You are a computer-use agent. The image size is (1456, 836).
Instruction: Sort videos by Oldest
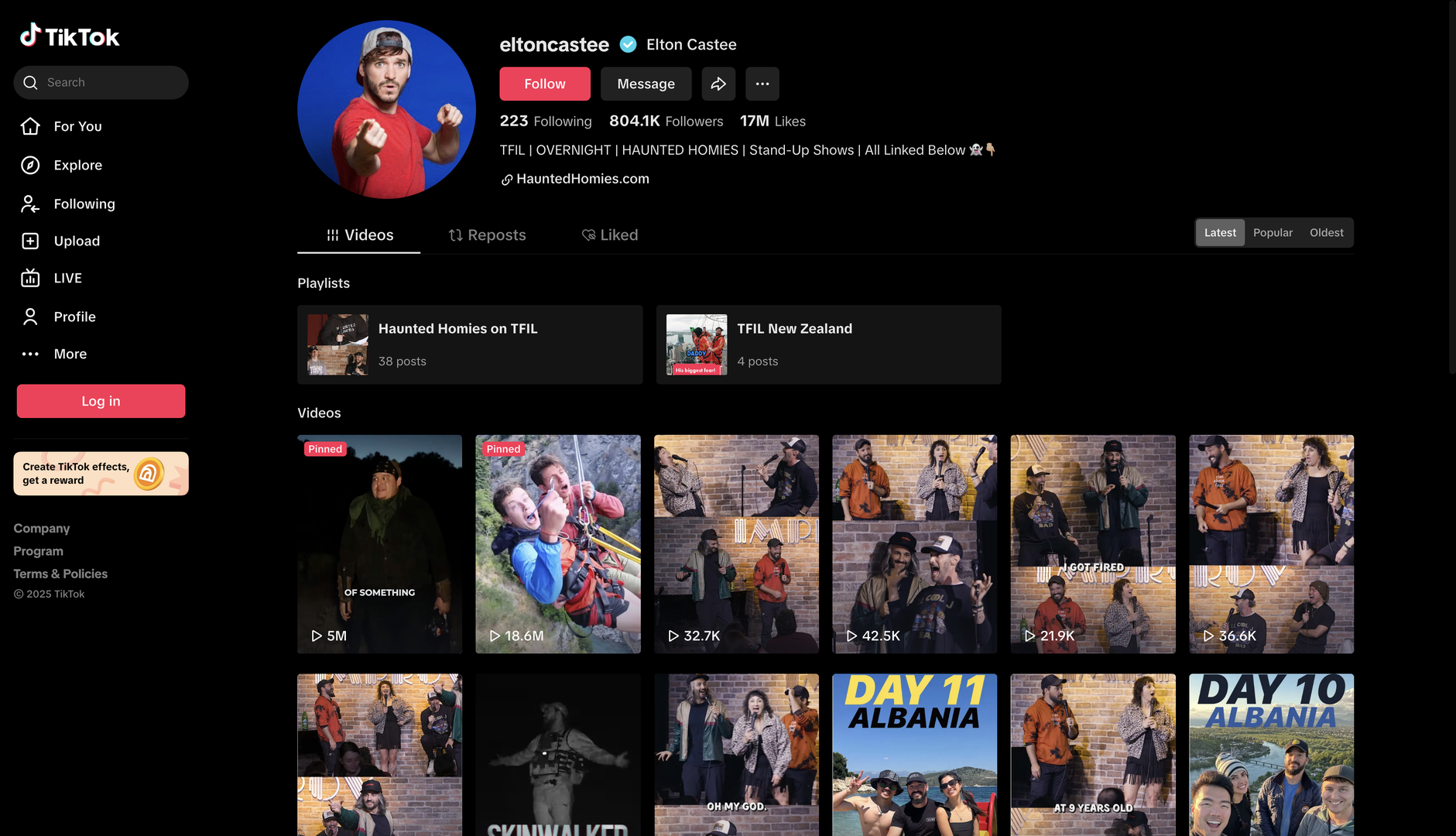1326,233
